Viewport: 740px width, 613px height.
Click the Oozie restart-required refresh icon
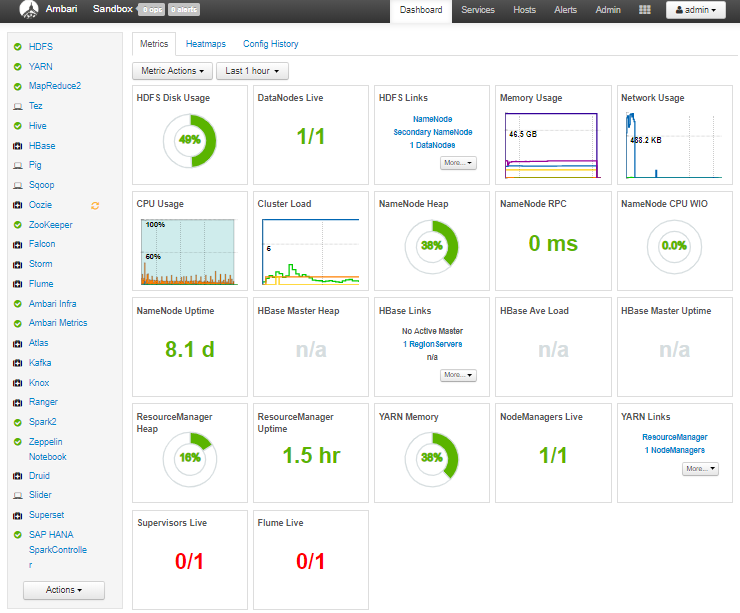point(95,205)
